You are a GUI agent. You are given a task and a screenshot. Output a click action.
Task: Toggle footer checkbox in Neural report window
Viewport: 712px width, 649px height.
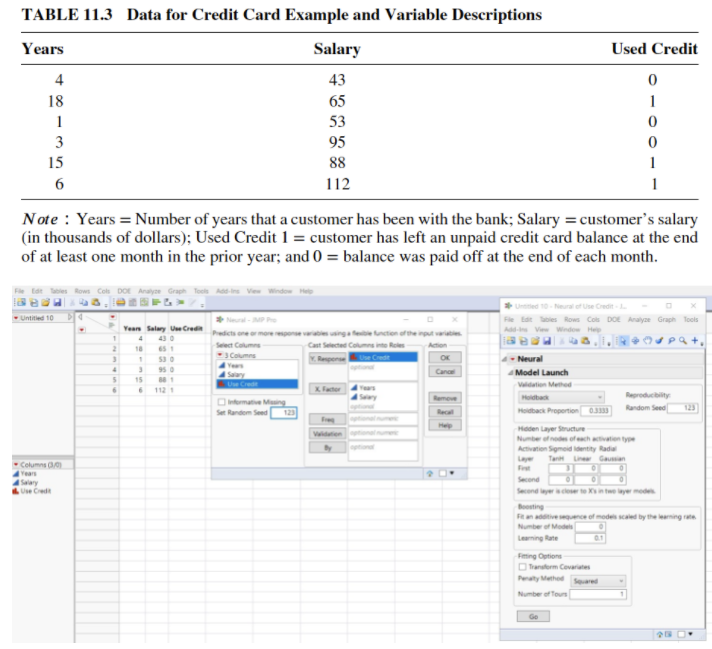681,634
